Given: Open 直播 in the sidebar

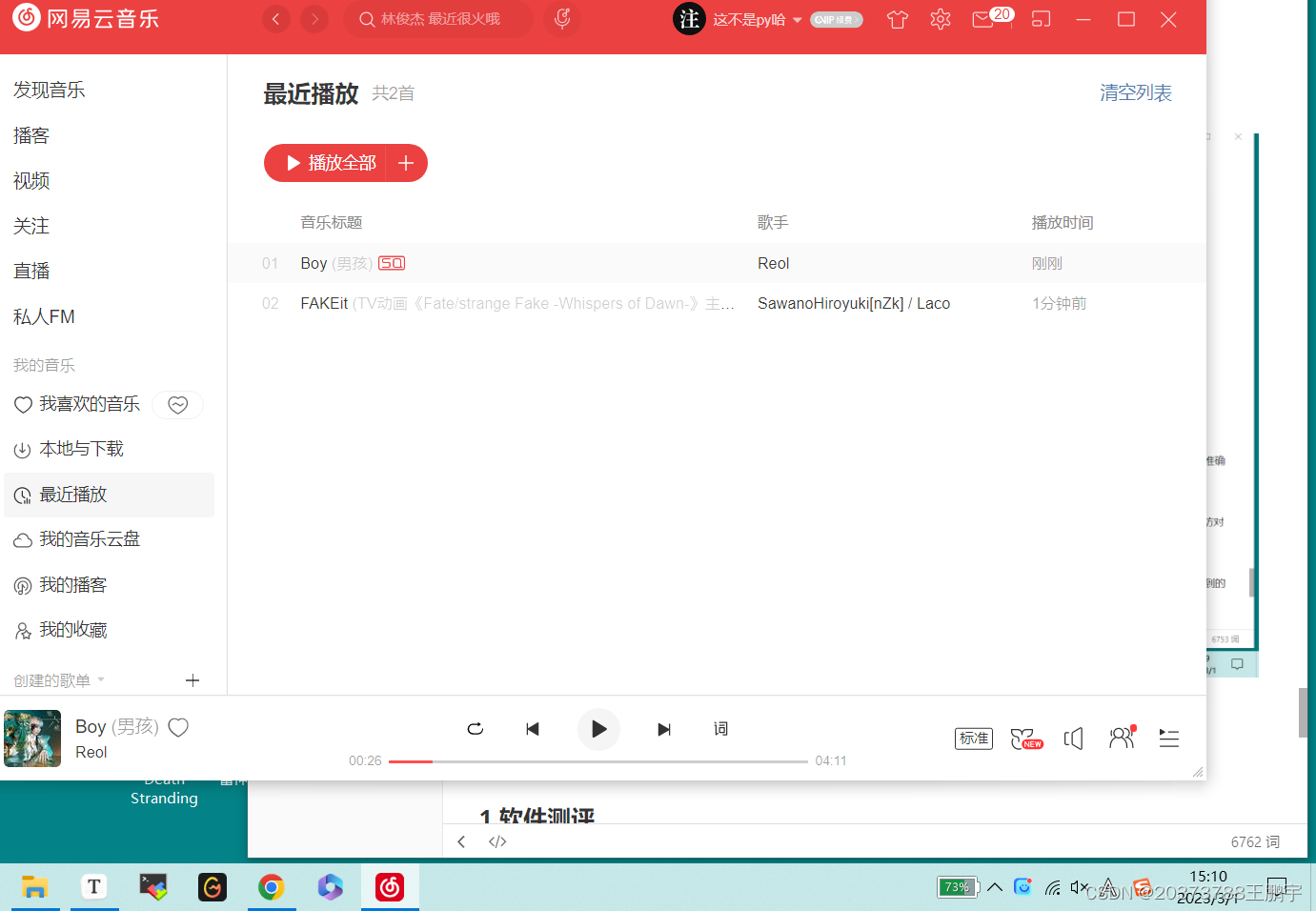Looking at the screenshot, I should coord(31,271).
